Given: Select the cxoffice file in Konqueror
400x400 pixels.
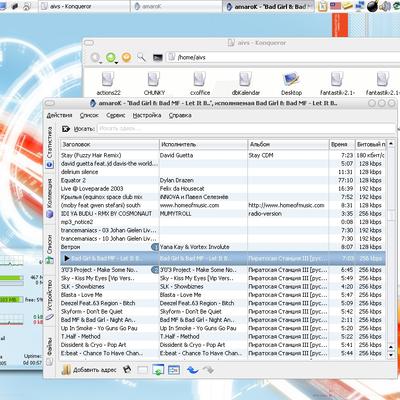Looking at the screenshot, I should [x=200, y=83].
